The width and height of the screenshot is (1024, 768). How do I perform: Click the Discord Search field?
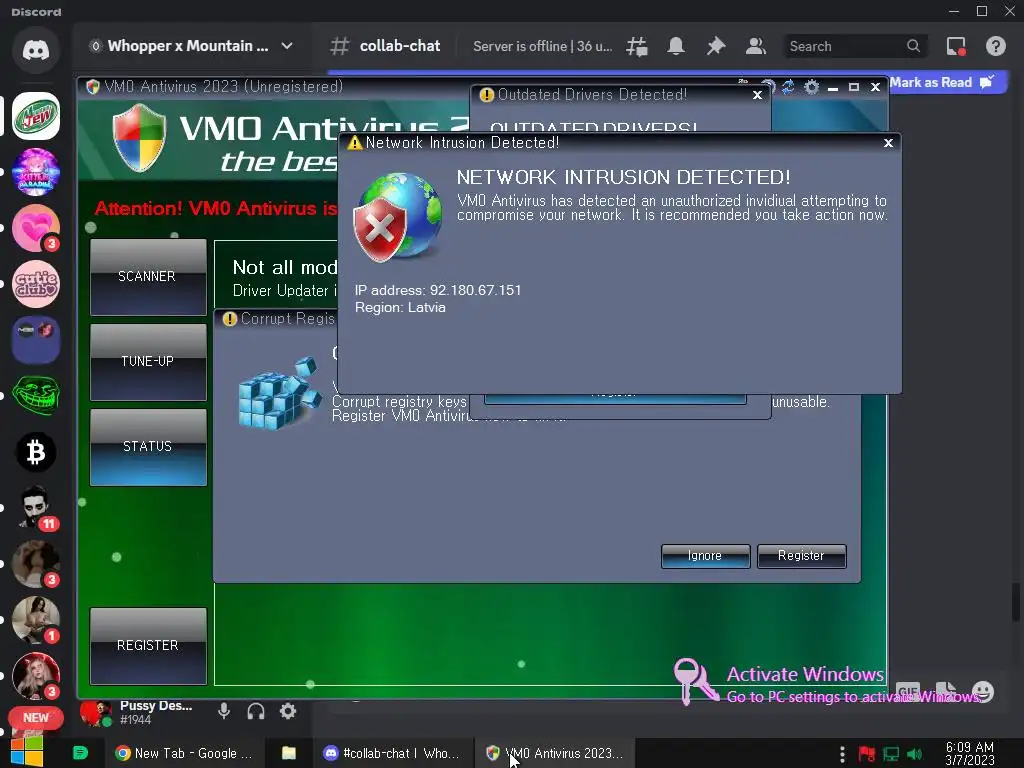tap(854, 46)
